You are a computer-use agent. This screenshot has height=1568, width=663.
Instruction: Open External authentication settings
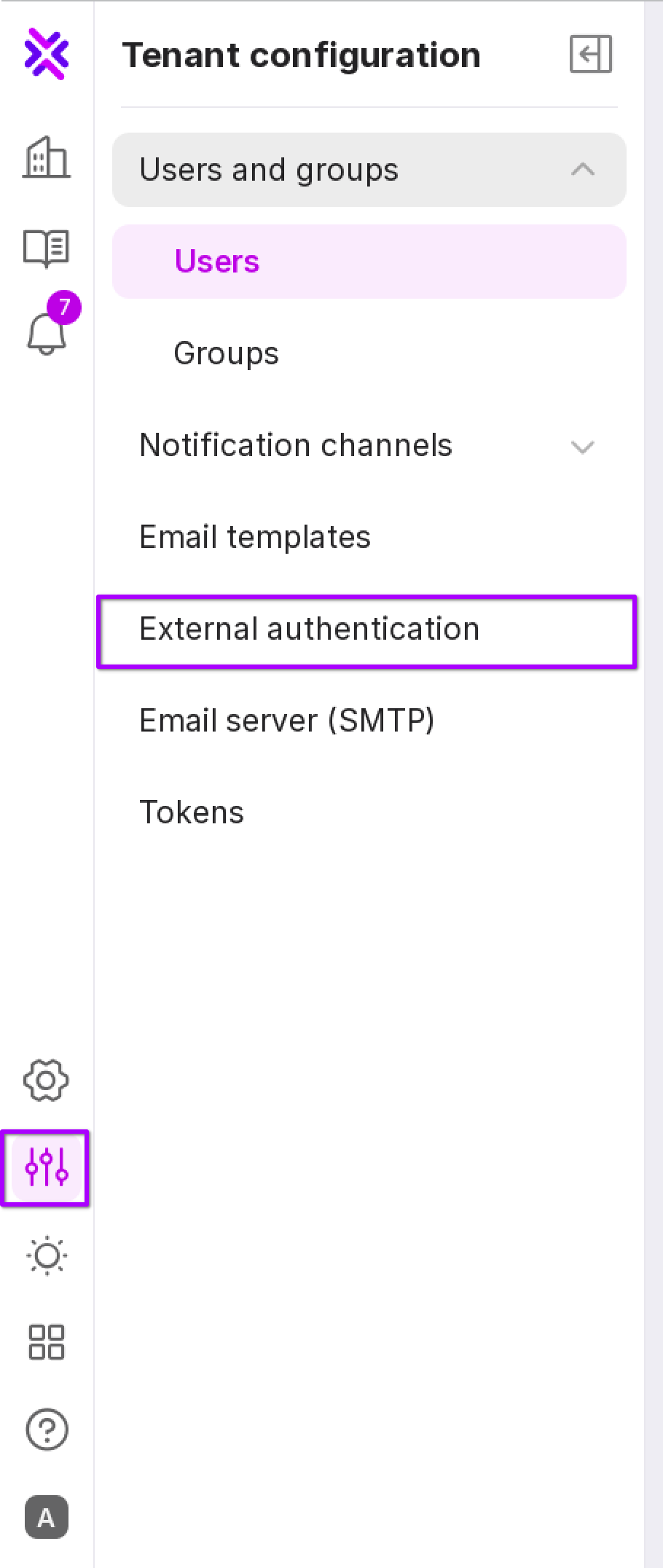pos(309,630)
